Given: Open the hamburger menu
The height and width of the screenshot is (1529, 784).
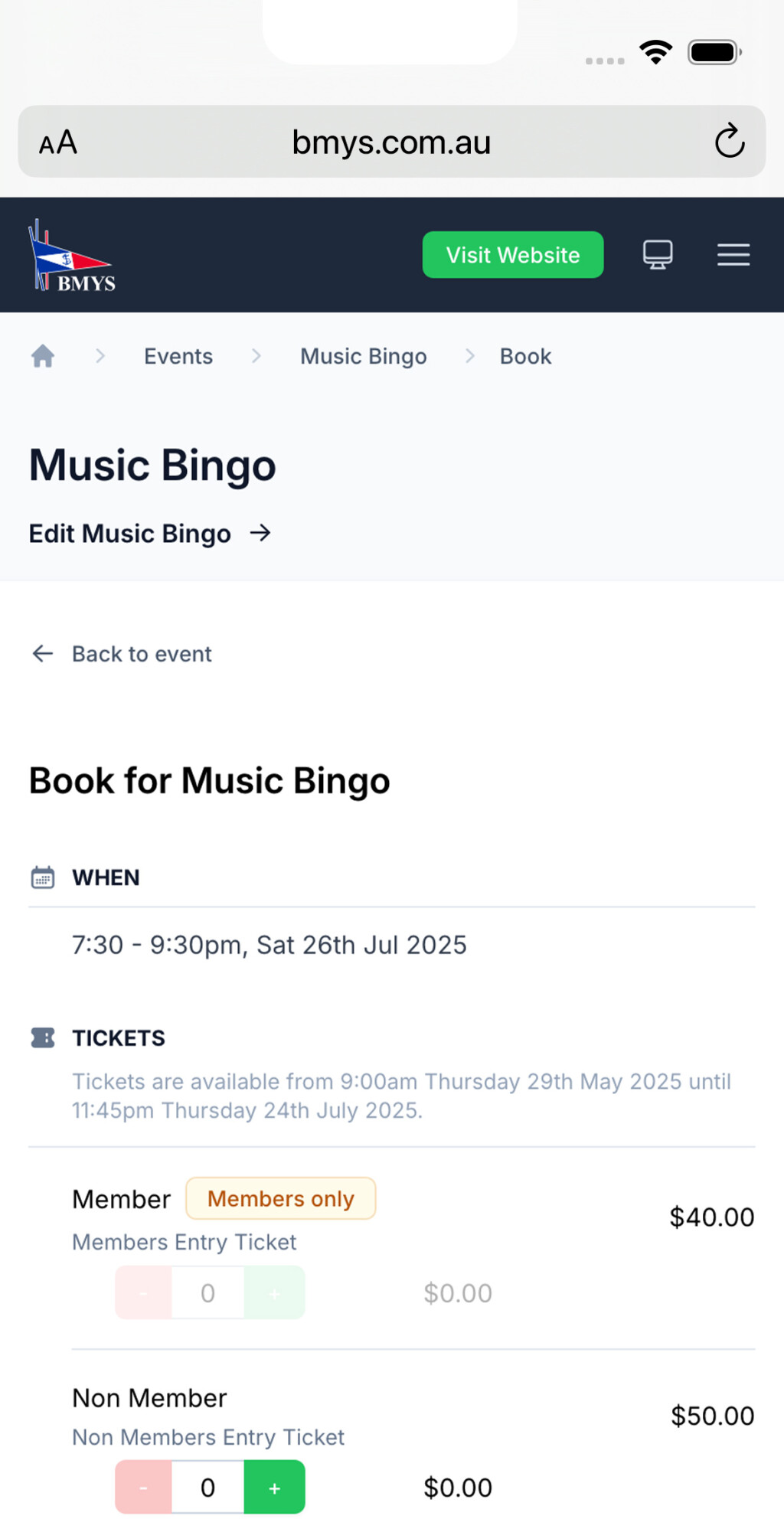Looking at the screenshot, I should click(x=733, y=255).
